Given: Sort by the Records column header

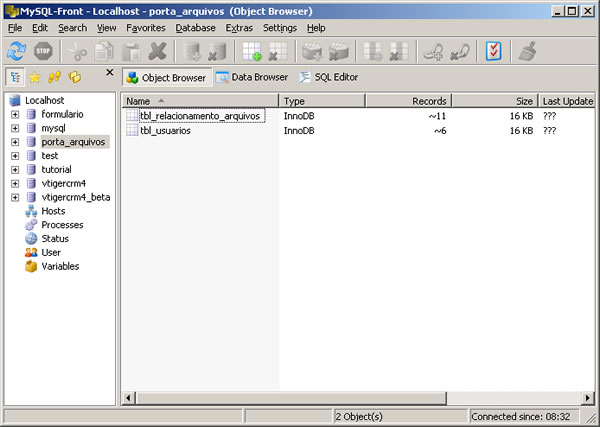Looking at the screenshot, I should 409,101.
